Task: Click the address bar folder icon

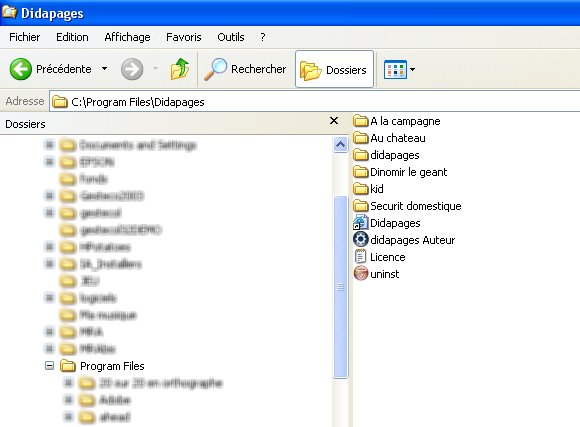Action: point(59,102)
